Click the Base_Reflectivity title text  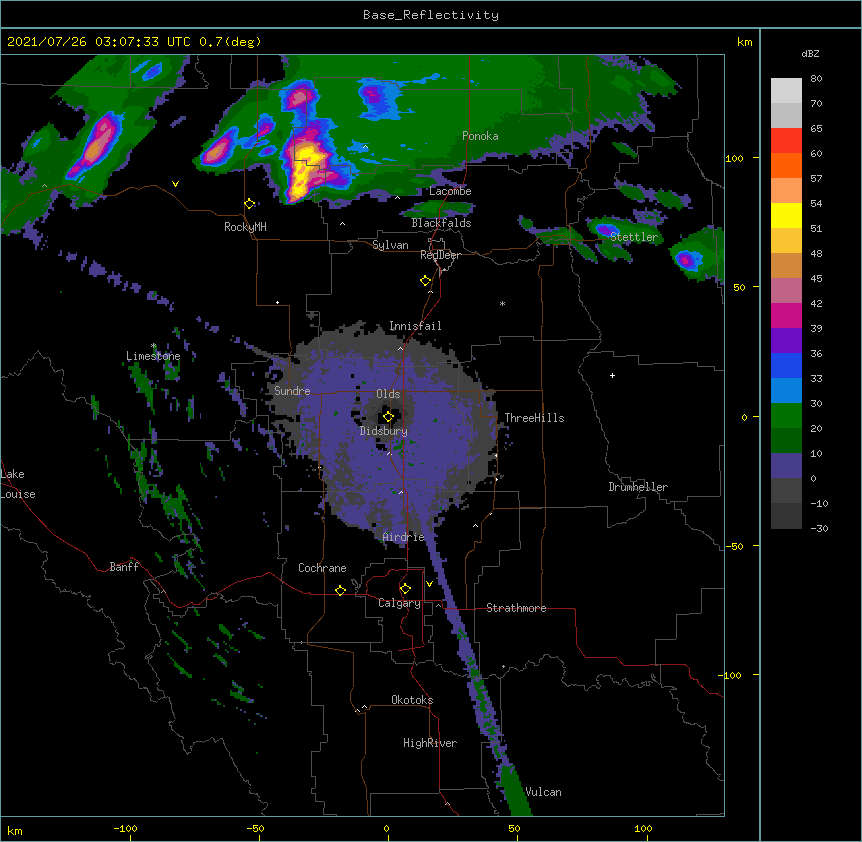(430, 15)
